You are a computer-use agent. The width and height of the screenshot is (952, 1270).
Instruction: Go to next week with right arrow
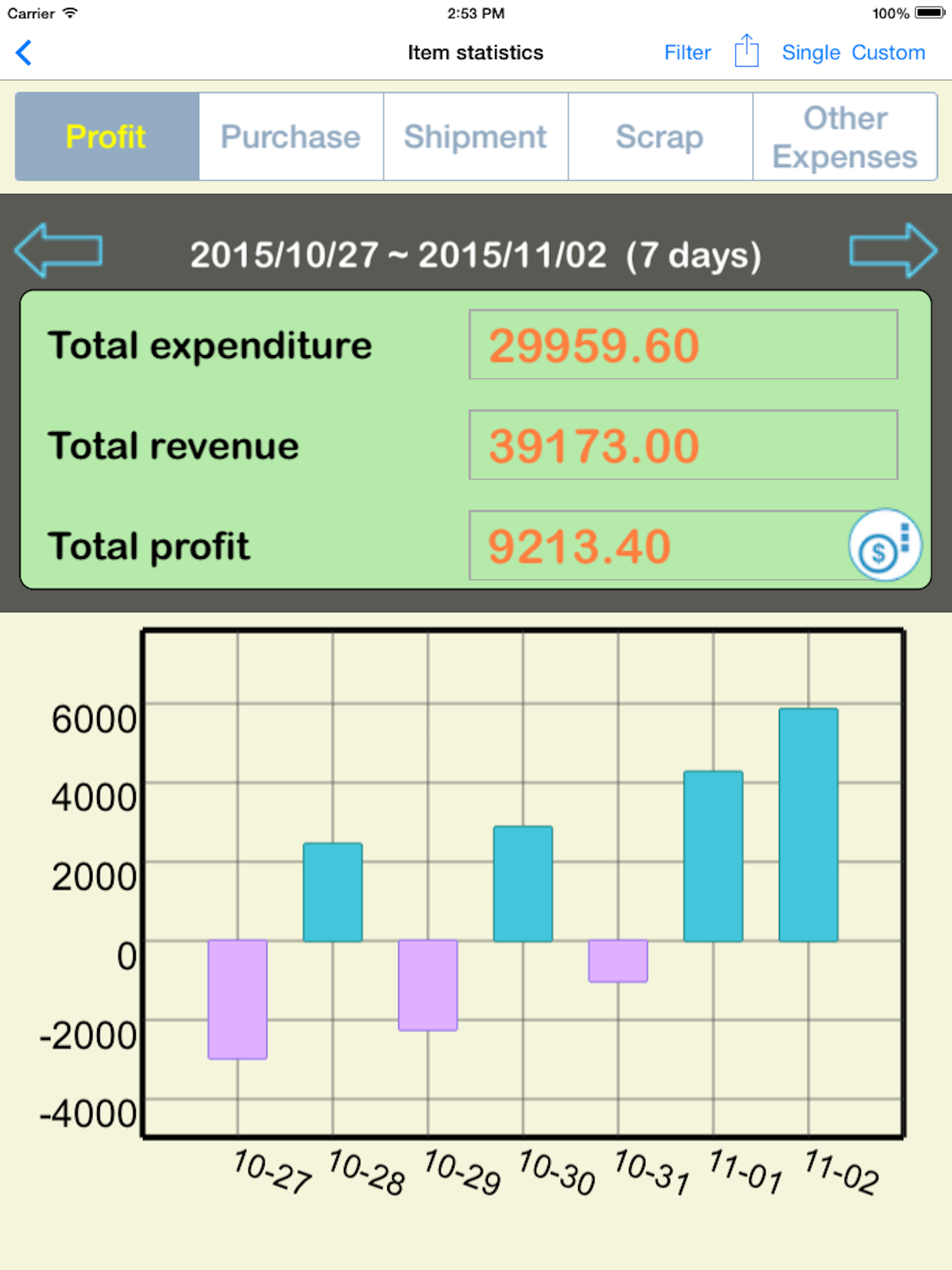tap(893, 251)
